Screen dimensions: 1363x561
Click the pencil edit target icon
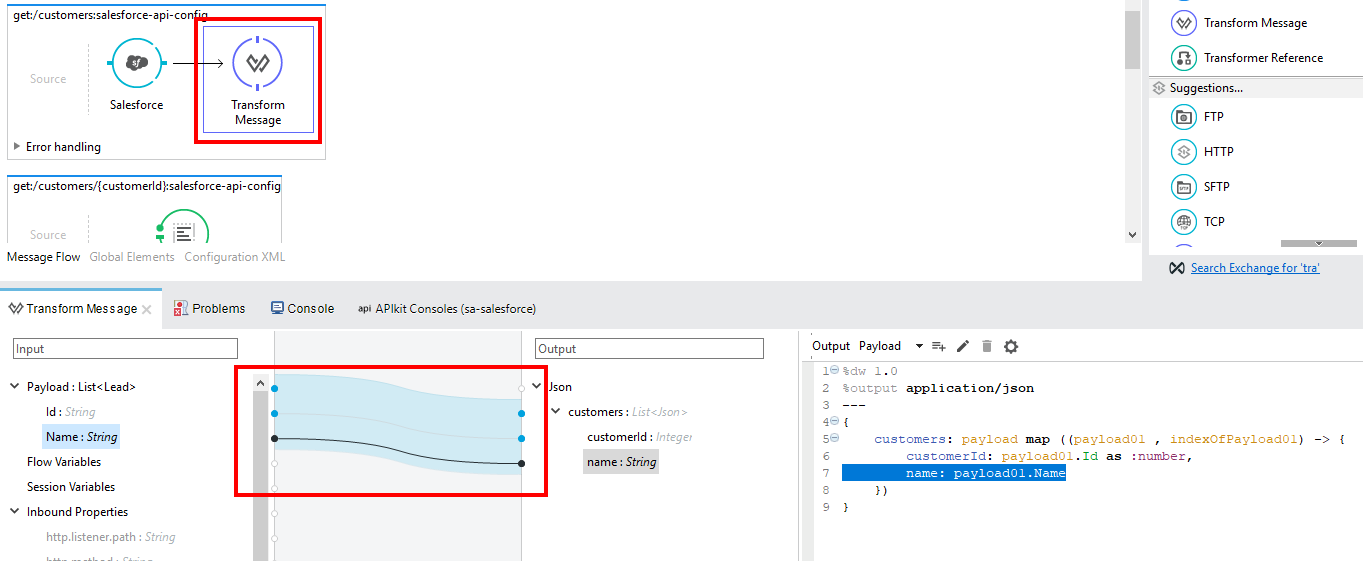[x=963, y=346]
